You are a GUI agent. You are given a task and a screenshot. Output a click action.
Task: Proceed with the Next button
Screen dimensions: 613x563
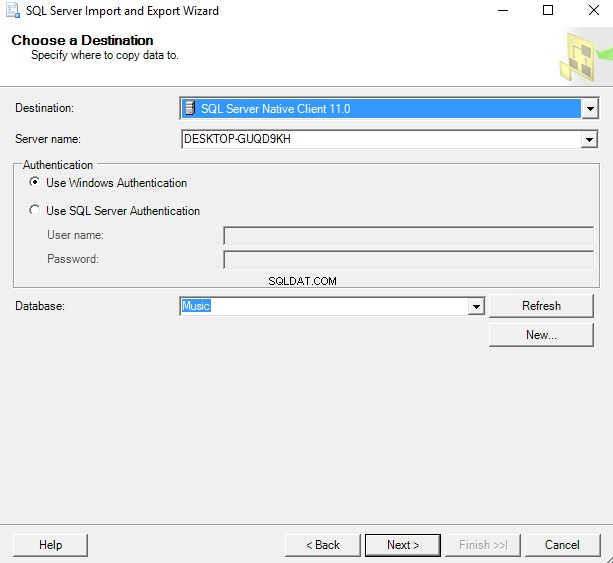[x=403, y=545]
